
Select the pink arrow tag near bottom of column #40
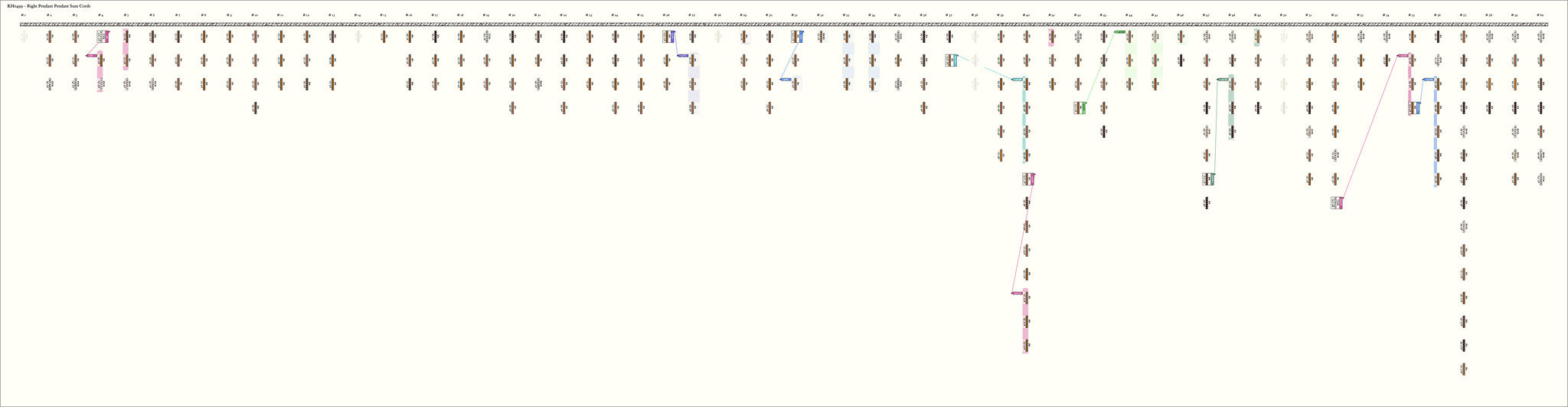point(1018,293)
